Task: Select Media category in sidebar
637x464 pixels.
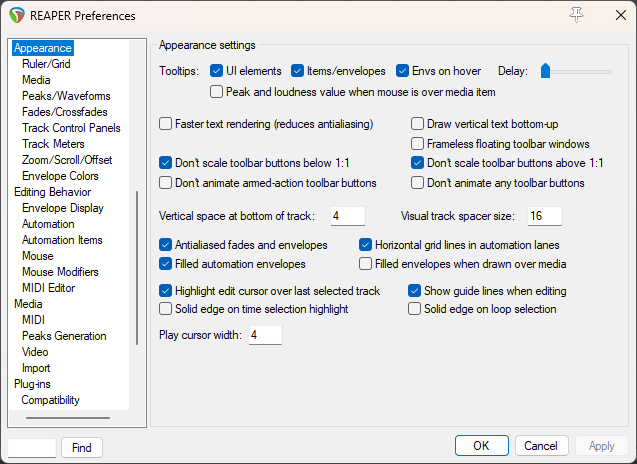Action: point(28,304)
